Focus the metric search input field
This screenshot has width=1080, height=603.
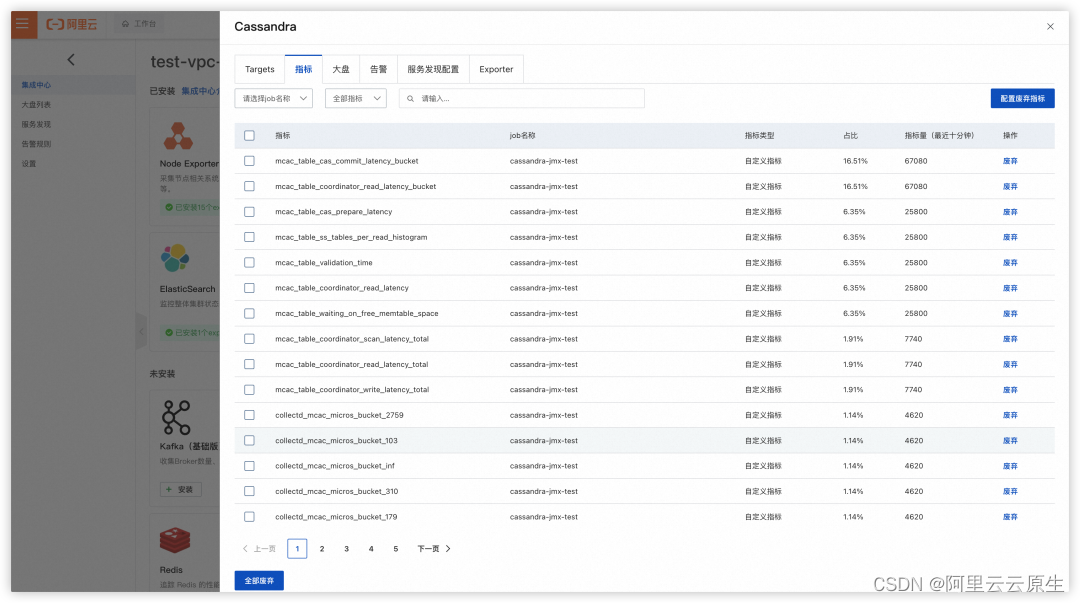pos(521,99)
